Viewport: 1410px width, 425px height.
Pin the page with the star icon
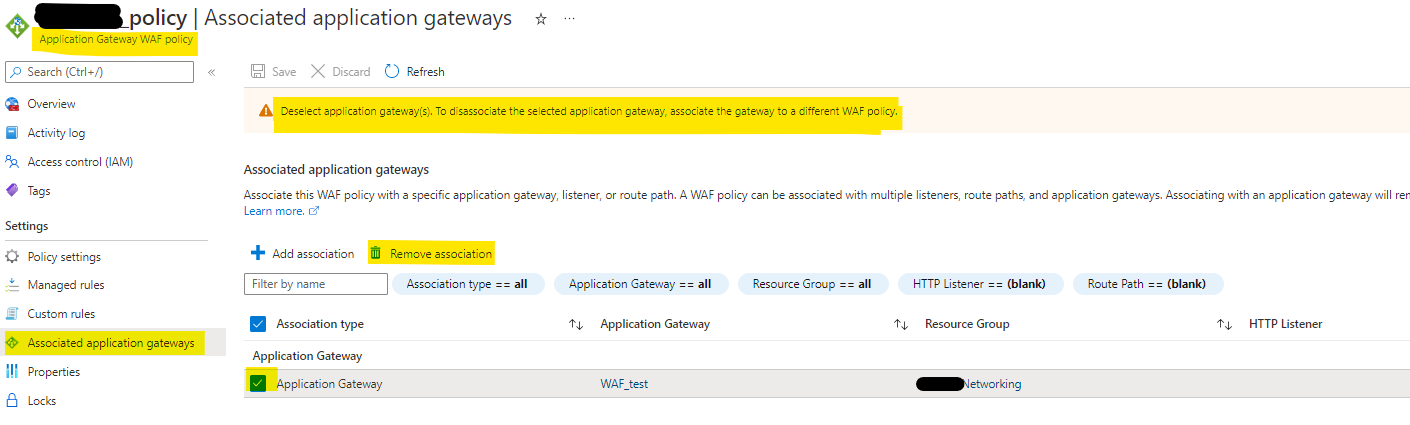click(541, 19)
